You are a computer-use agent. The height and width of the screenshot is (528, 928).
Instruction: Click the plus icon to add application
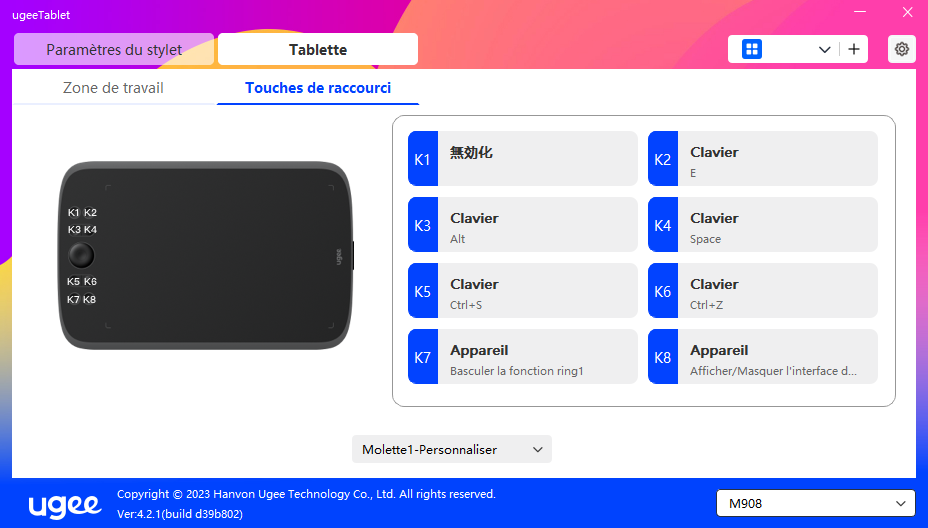pos(854,49)
